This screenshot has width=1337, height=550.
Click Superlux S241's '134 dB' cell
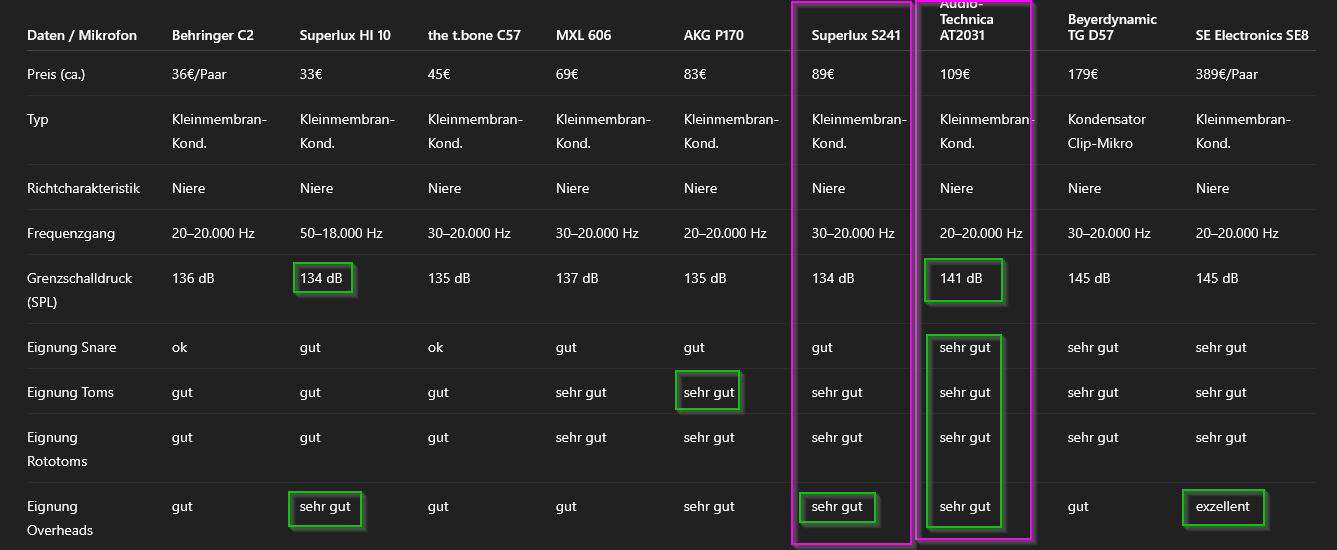click(x=833, y=278)
